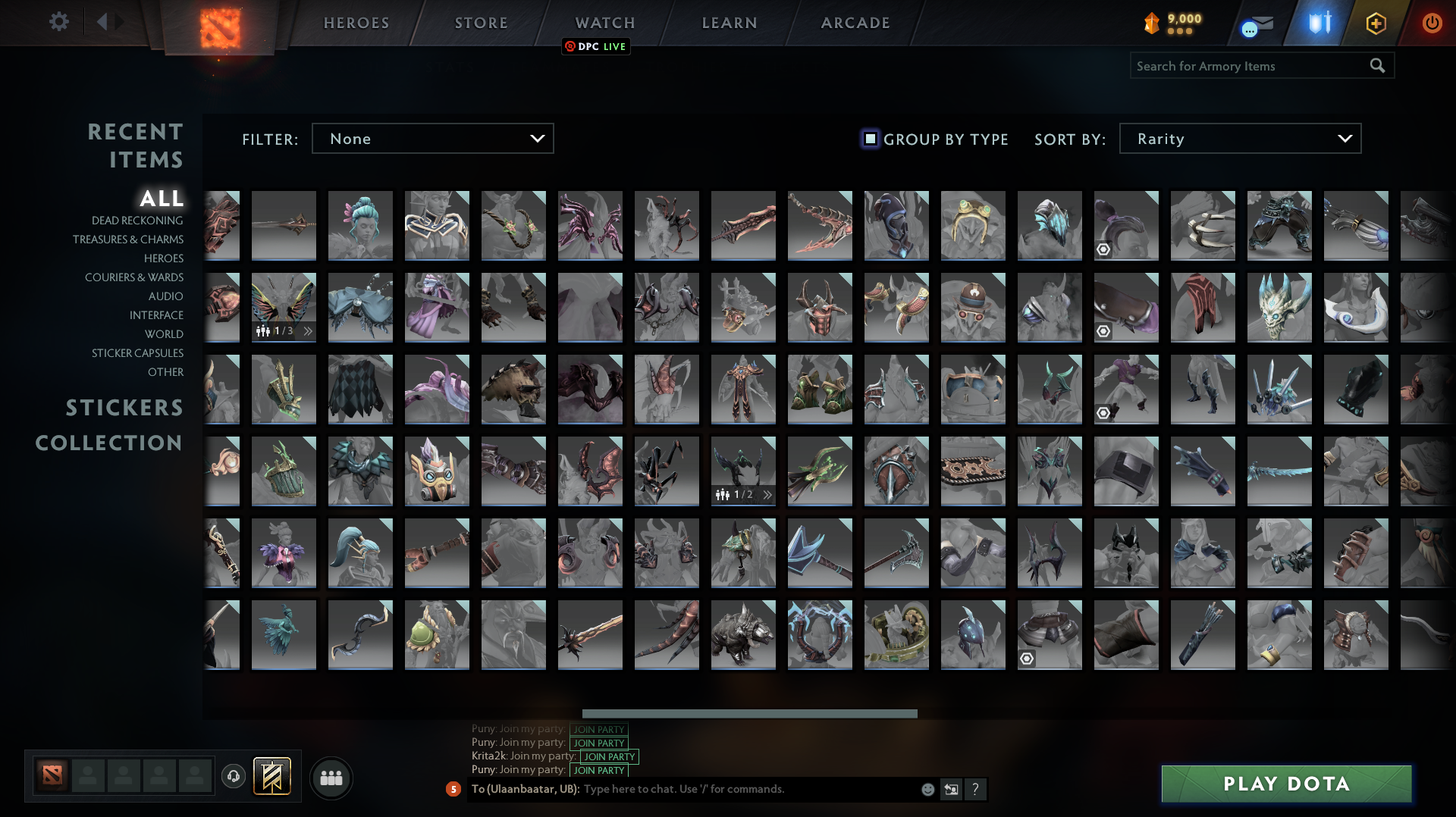
Task: Expand the bundle arrow on the 1/3 item
Action: 306,330
